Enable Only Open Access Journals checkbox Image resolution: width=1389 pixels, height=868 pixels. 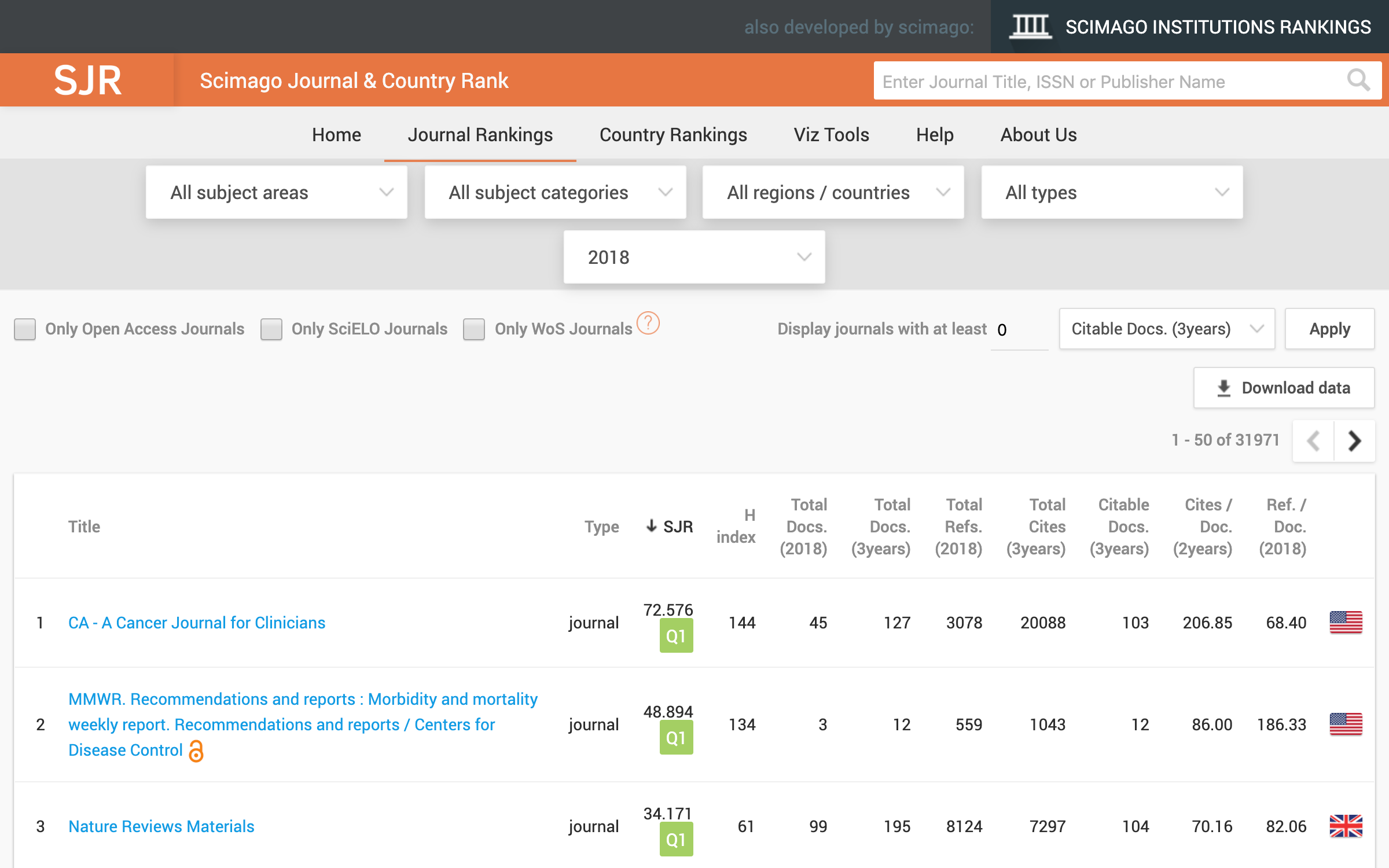[25, 329]
